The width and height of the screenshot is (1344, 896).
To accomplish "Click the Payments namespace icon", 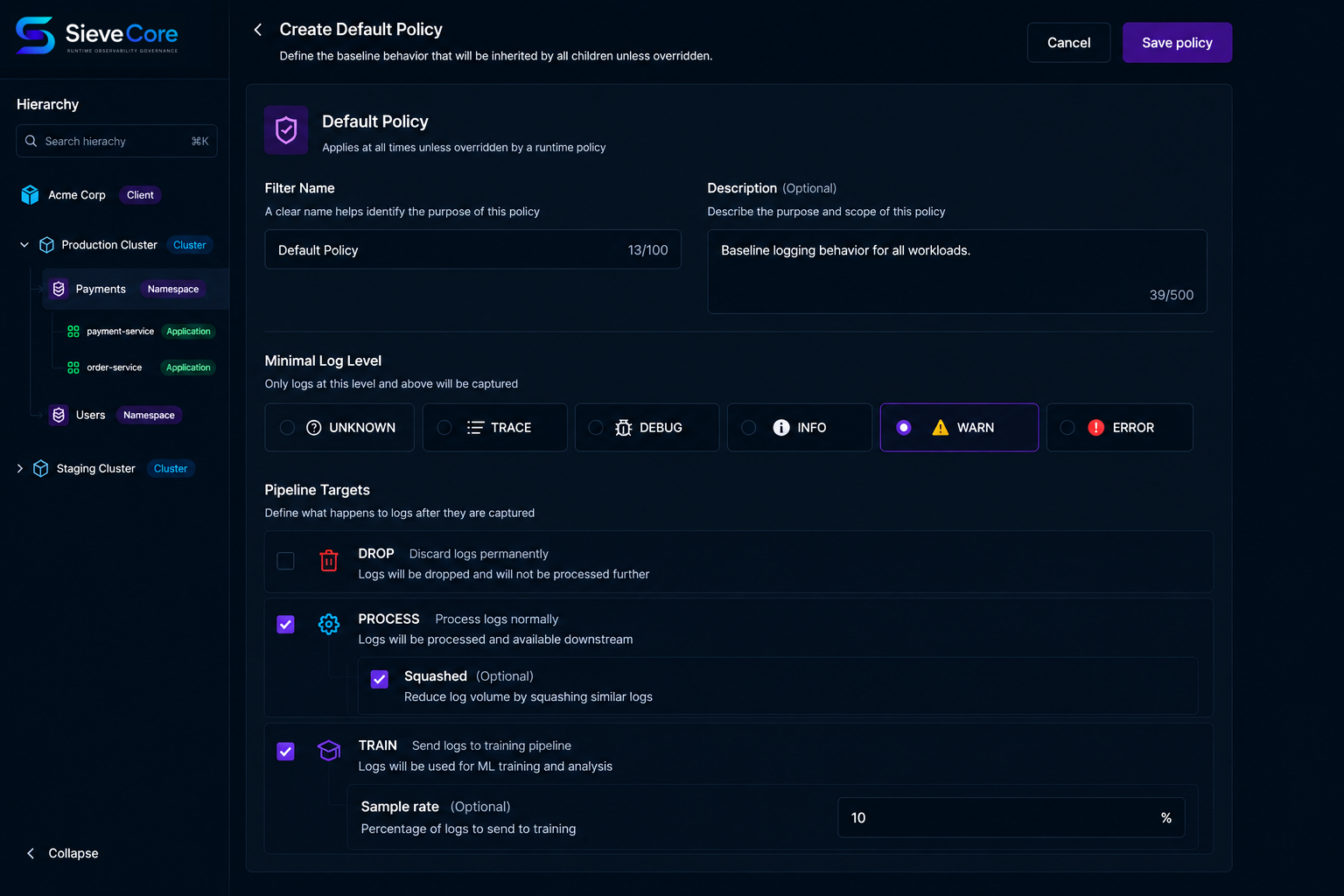I will pos(59,289).
